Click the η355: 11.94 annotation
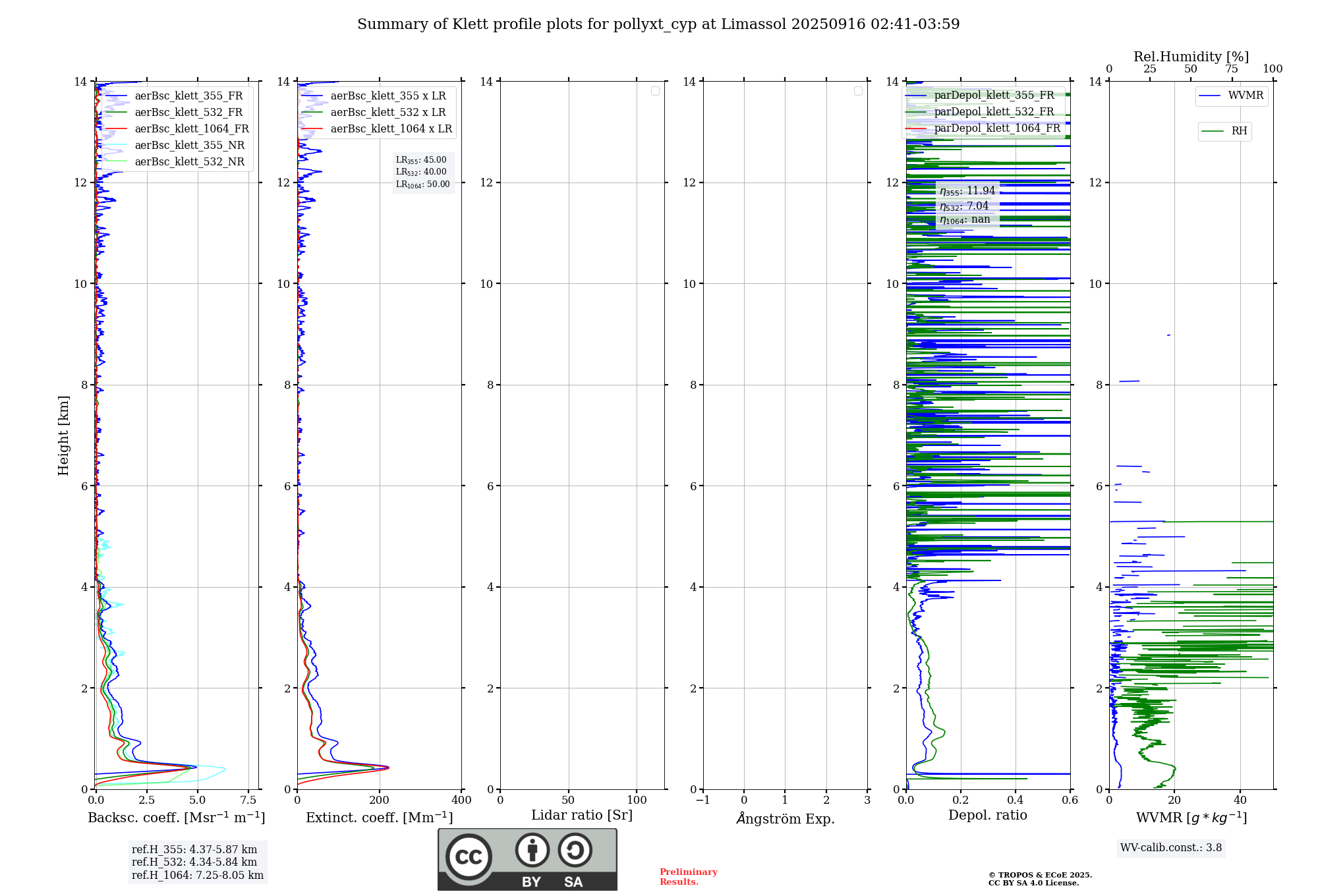This screenshot has height=896, width=1318. [x=967, y=191]
